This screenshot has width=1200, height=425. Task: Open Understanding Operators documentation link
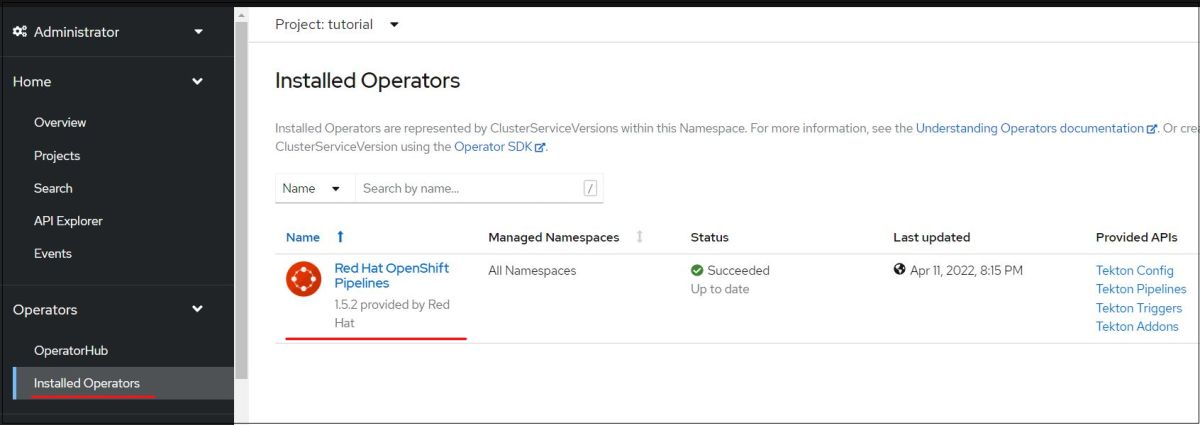point(1029,128)
